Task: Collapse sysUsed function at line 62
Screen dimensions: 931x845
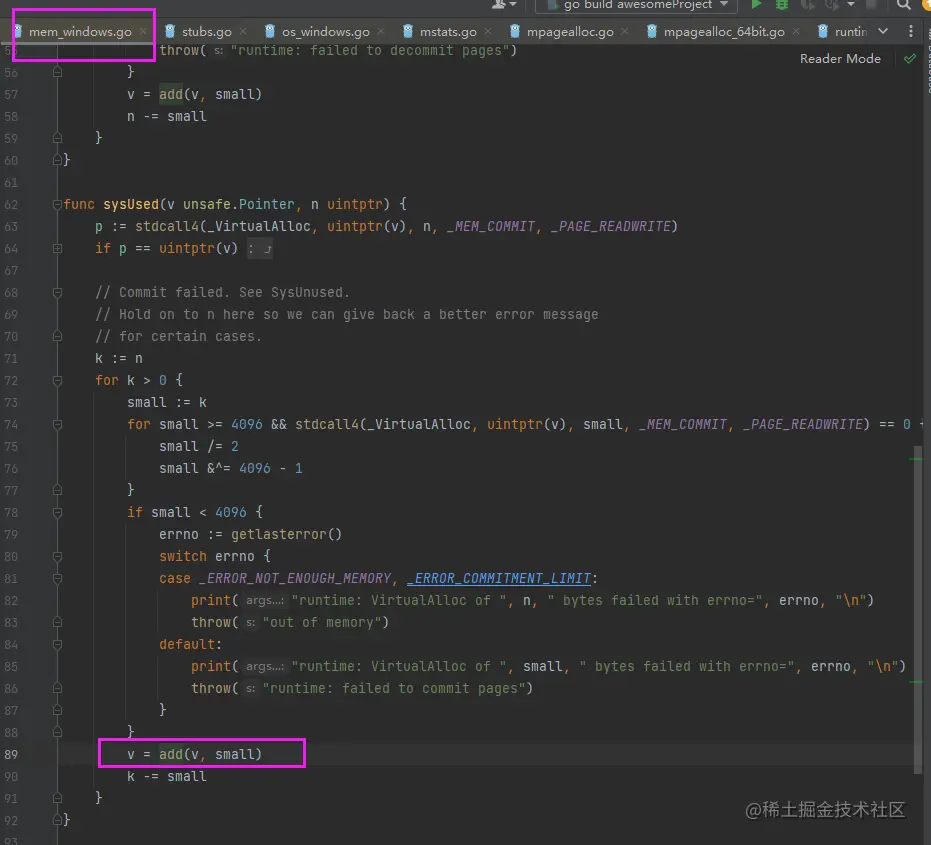Action: click(x=57, y=204)
